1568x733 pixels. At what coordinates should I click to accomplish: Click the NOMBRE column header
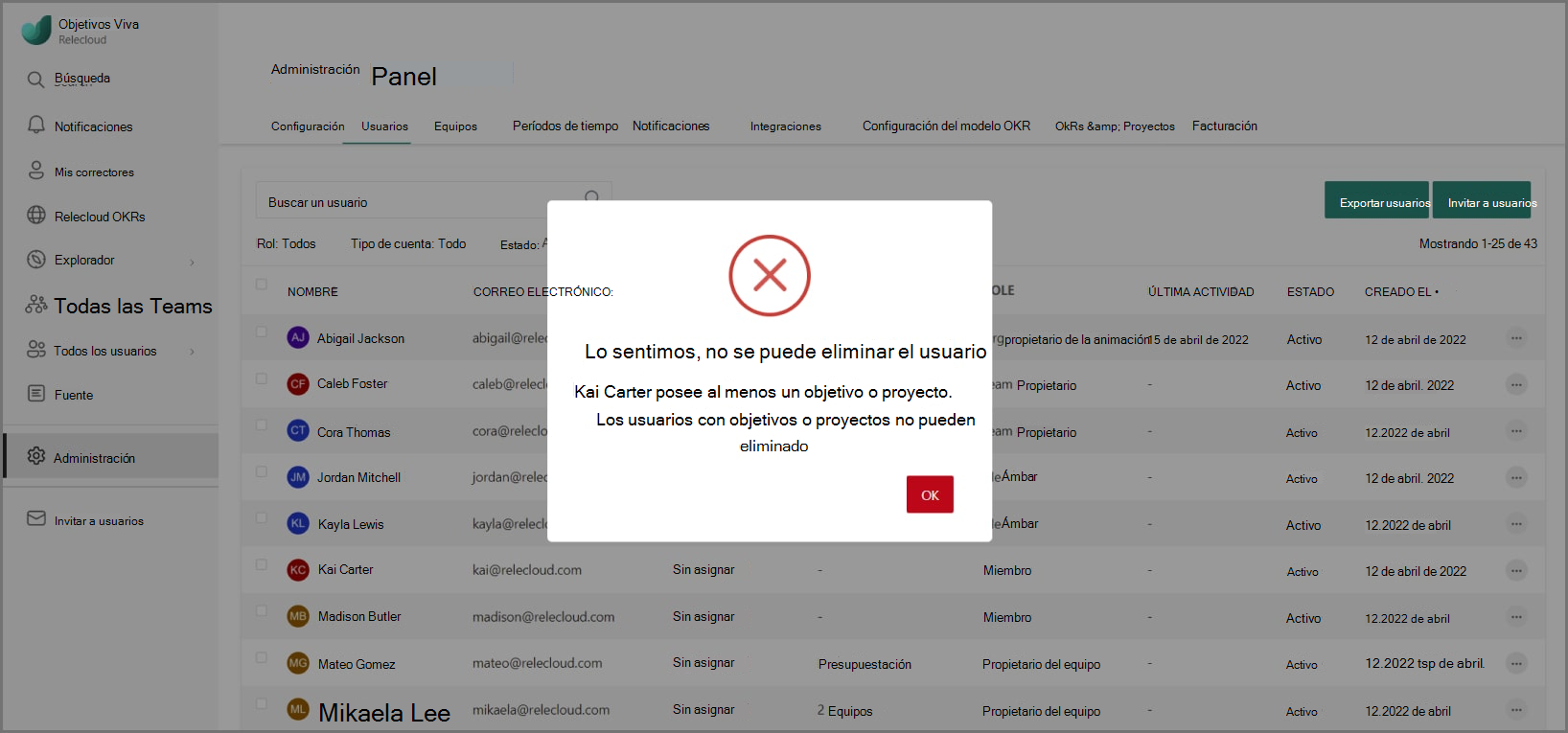click(x=312, y=291)
